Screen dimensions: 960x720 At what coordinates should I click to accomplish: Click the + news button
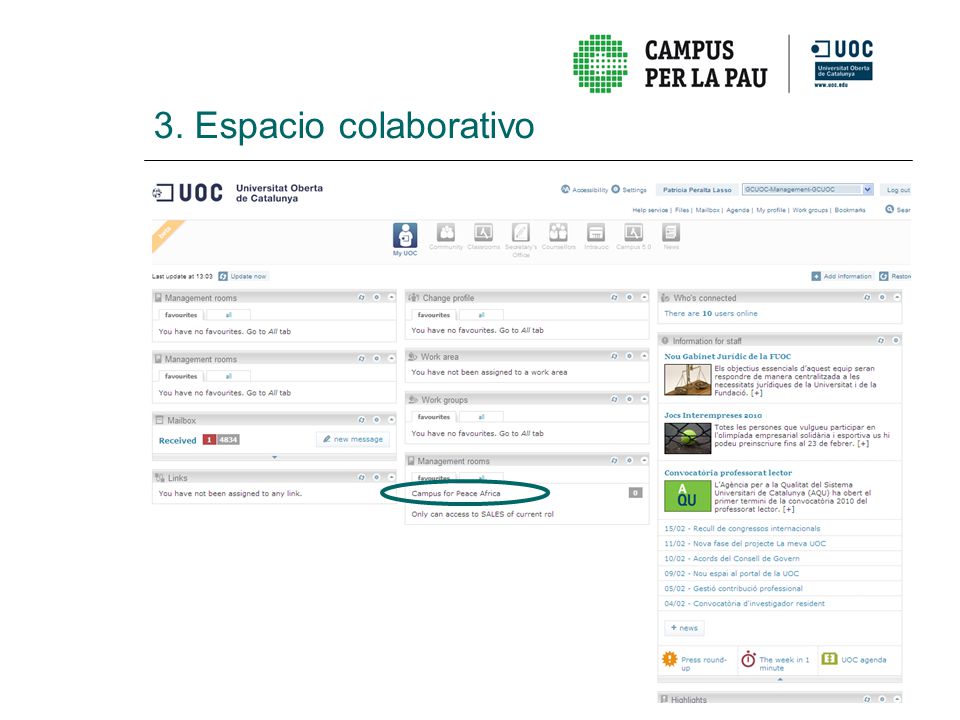pyautogui.click(x=684, y=628)
